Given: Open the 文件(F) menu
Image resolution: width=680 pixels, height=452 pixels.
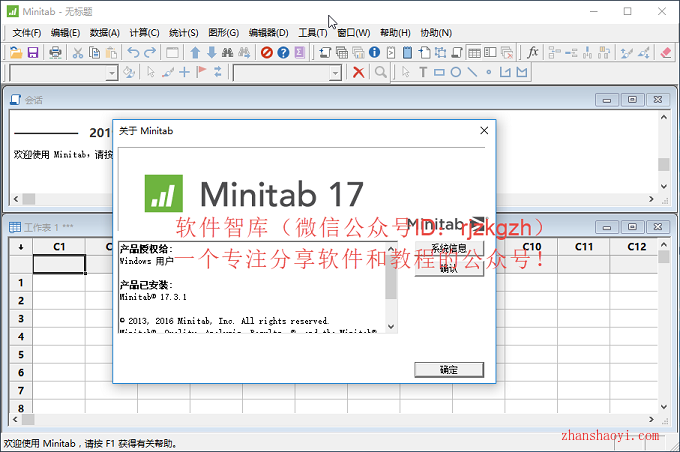Looking at the screenshot, I should click(26, 33).
